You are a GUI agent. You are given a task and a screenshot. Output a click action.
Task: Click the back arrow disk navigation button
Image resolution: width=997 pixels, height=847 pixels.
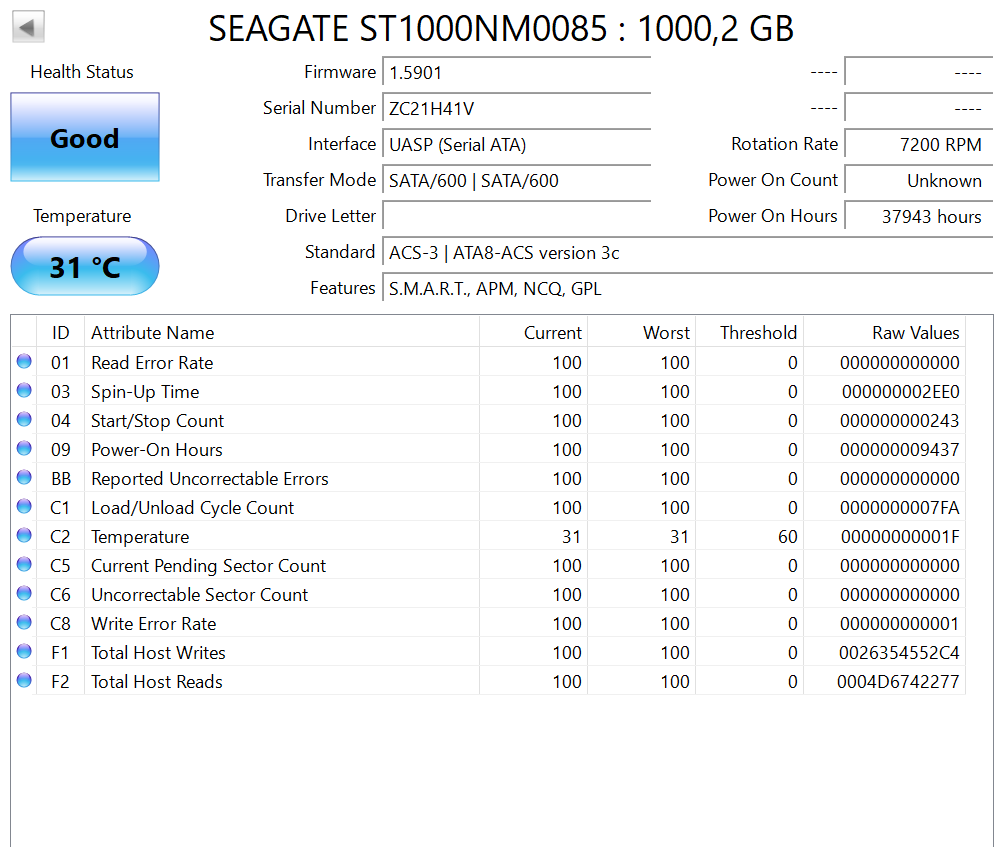(x=28, y=27)
